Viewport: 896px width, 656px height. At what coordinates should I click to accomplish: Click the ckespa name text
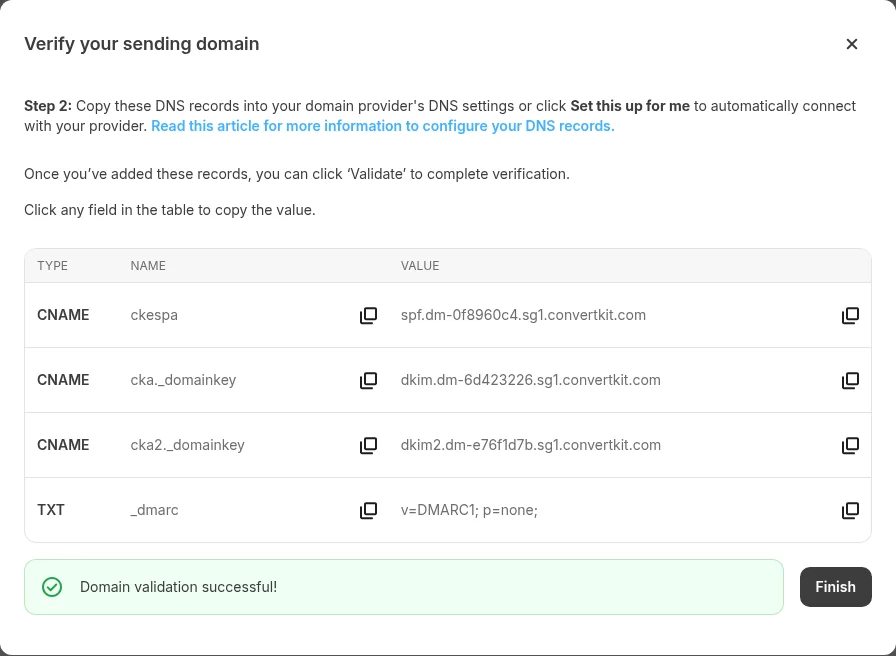154,315
